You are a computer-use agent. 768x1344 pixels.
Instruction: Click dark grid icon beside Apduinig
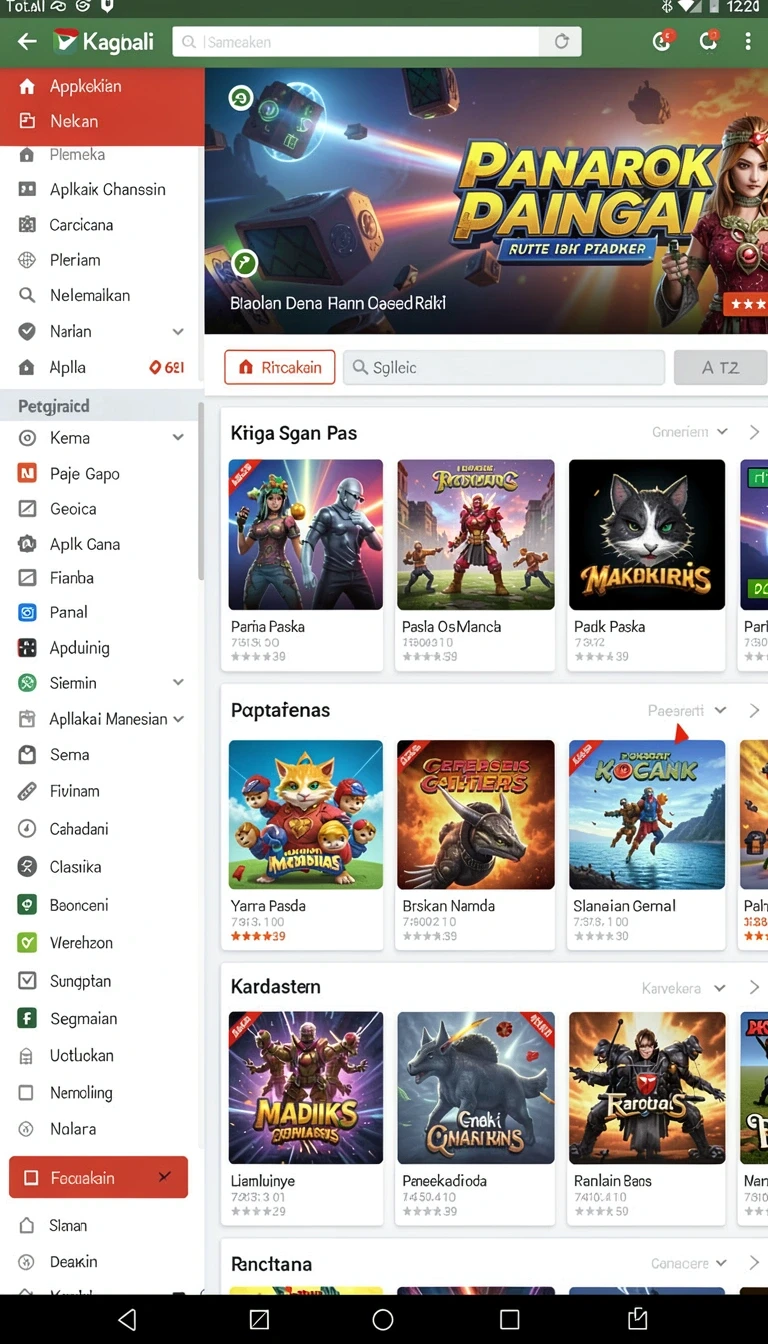[27, 647]
